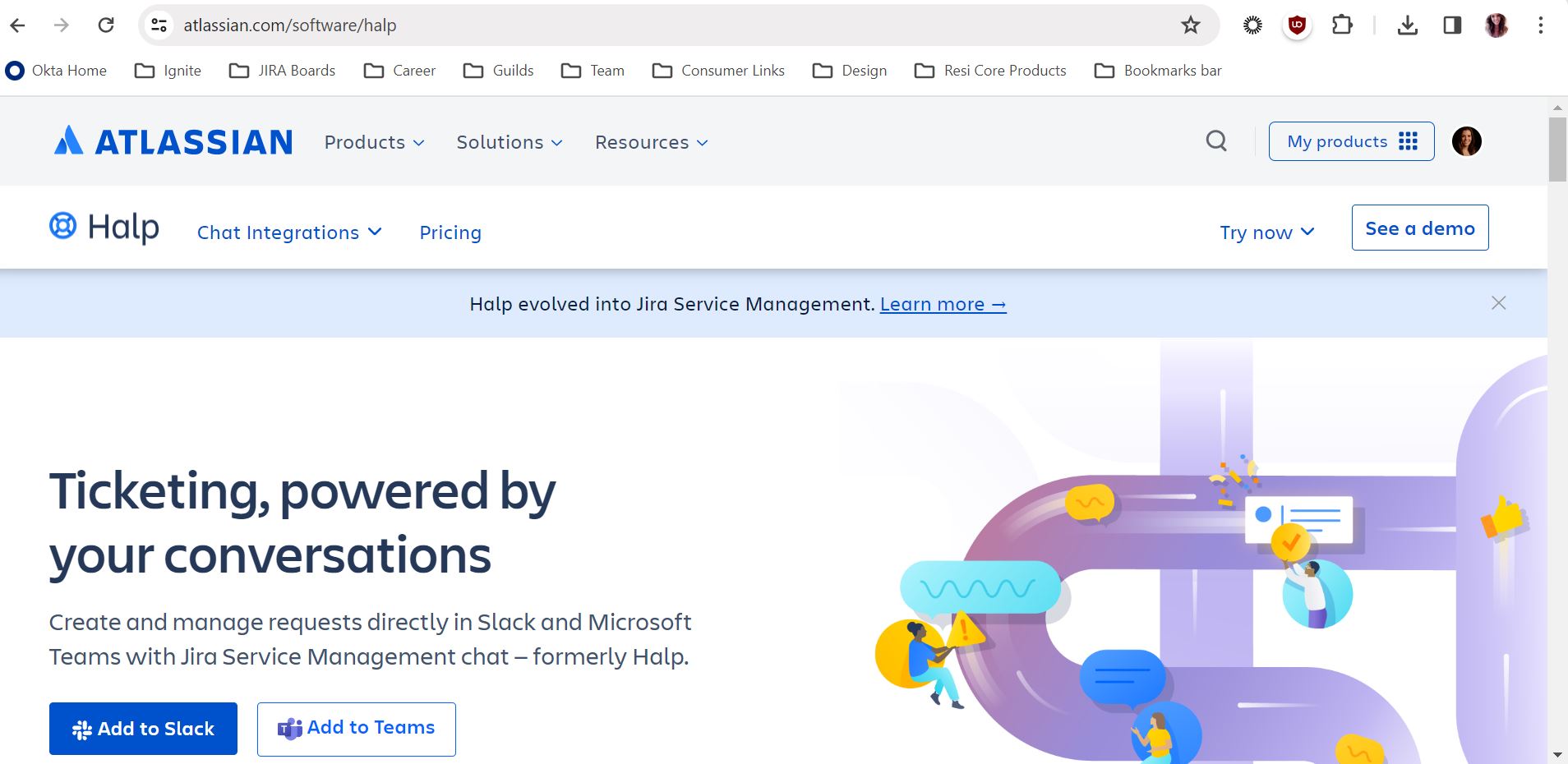The width and height of the screenshot is (1568, 764).
Task: Open the site permissions toggle in address bar
Action: click(158, 25)
